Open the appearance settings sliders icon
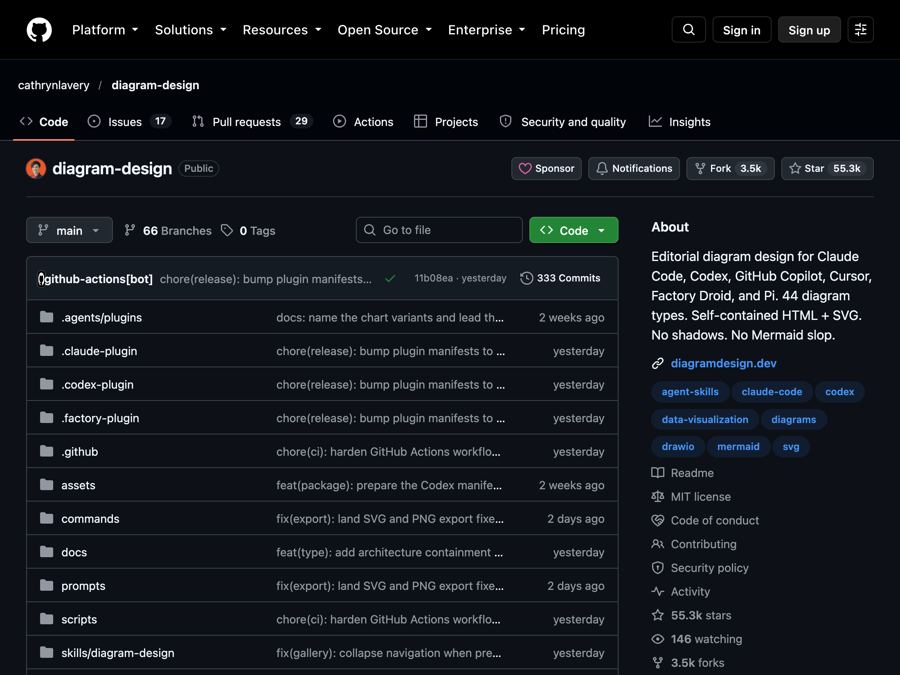Image resolution: width=900 pixels, height=675 pixels. pos(860,30)
